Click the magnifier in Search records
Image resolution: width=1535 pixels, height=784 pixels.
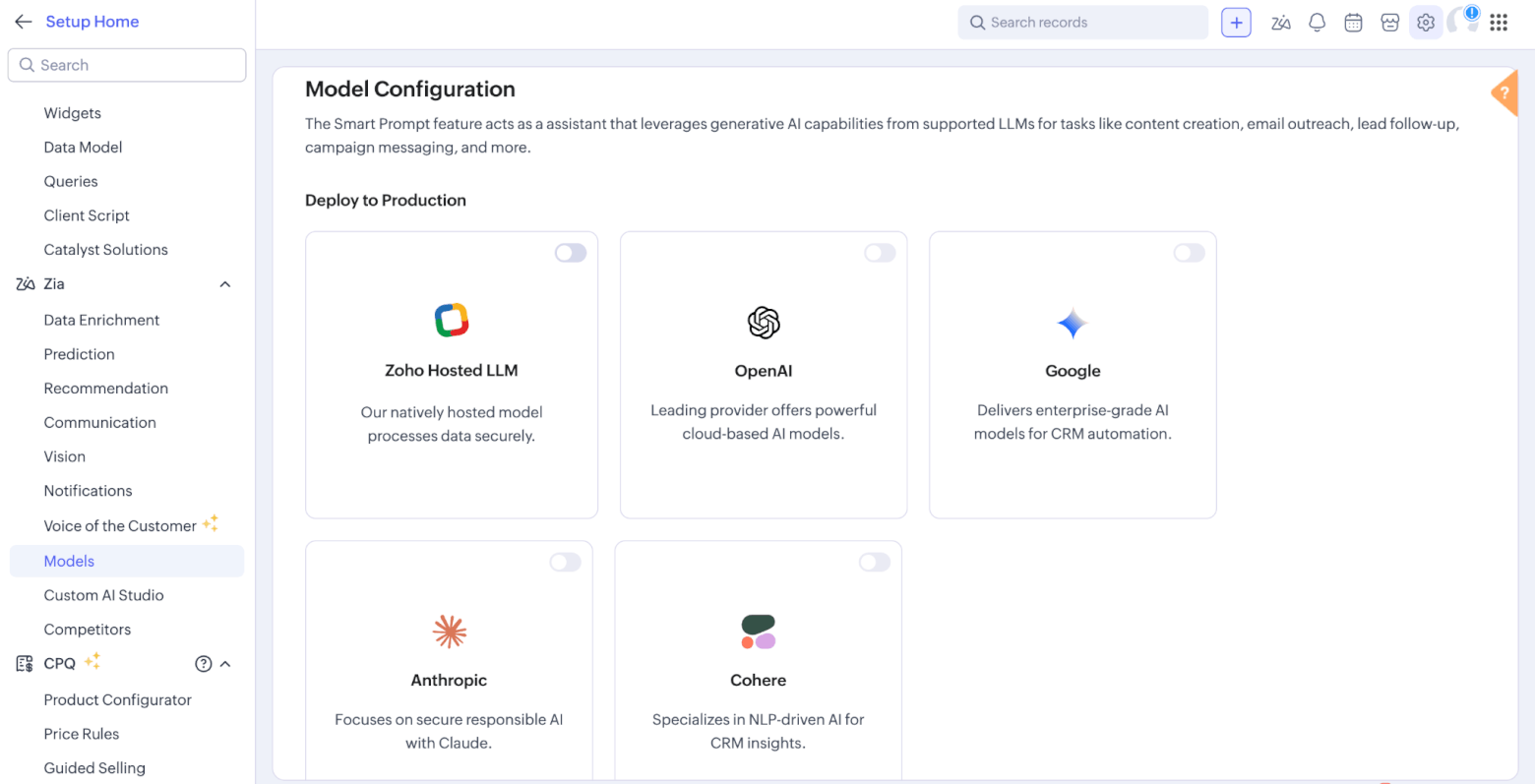pos(977,23)
